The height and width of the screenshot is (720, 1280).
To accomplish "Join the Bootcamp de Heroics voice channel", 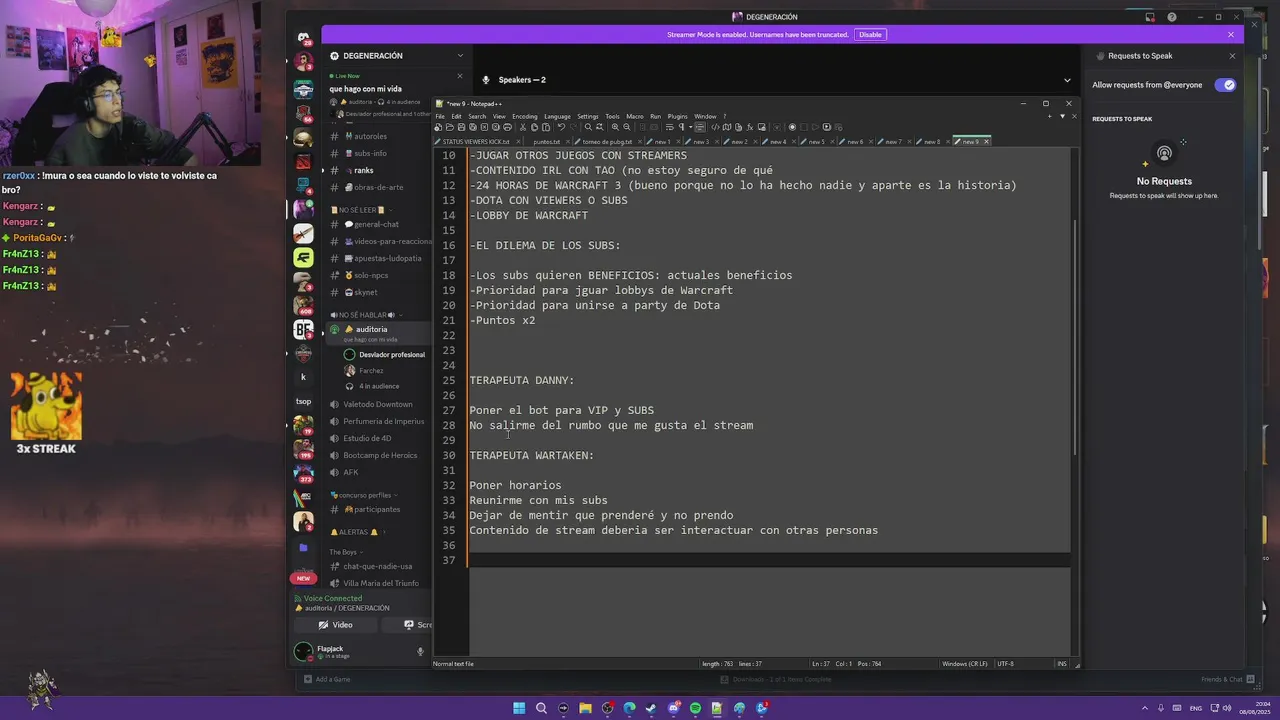I will 380,455.
